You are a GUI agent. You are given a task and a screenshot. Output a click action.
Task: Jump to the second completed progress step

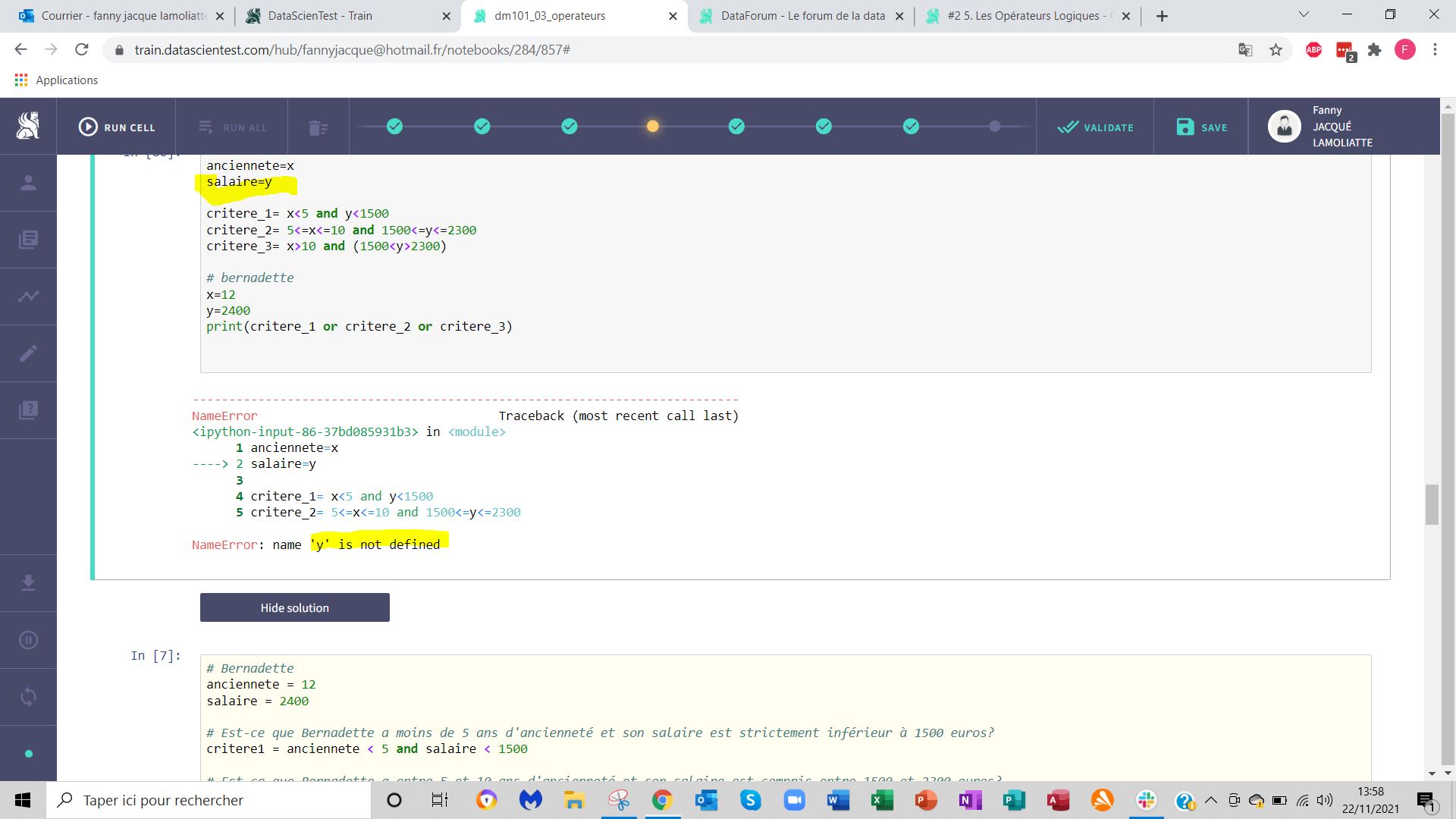point(482,127)
